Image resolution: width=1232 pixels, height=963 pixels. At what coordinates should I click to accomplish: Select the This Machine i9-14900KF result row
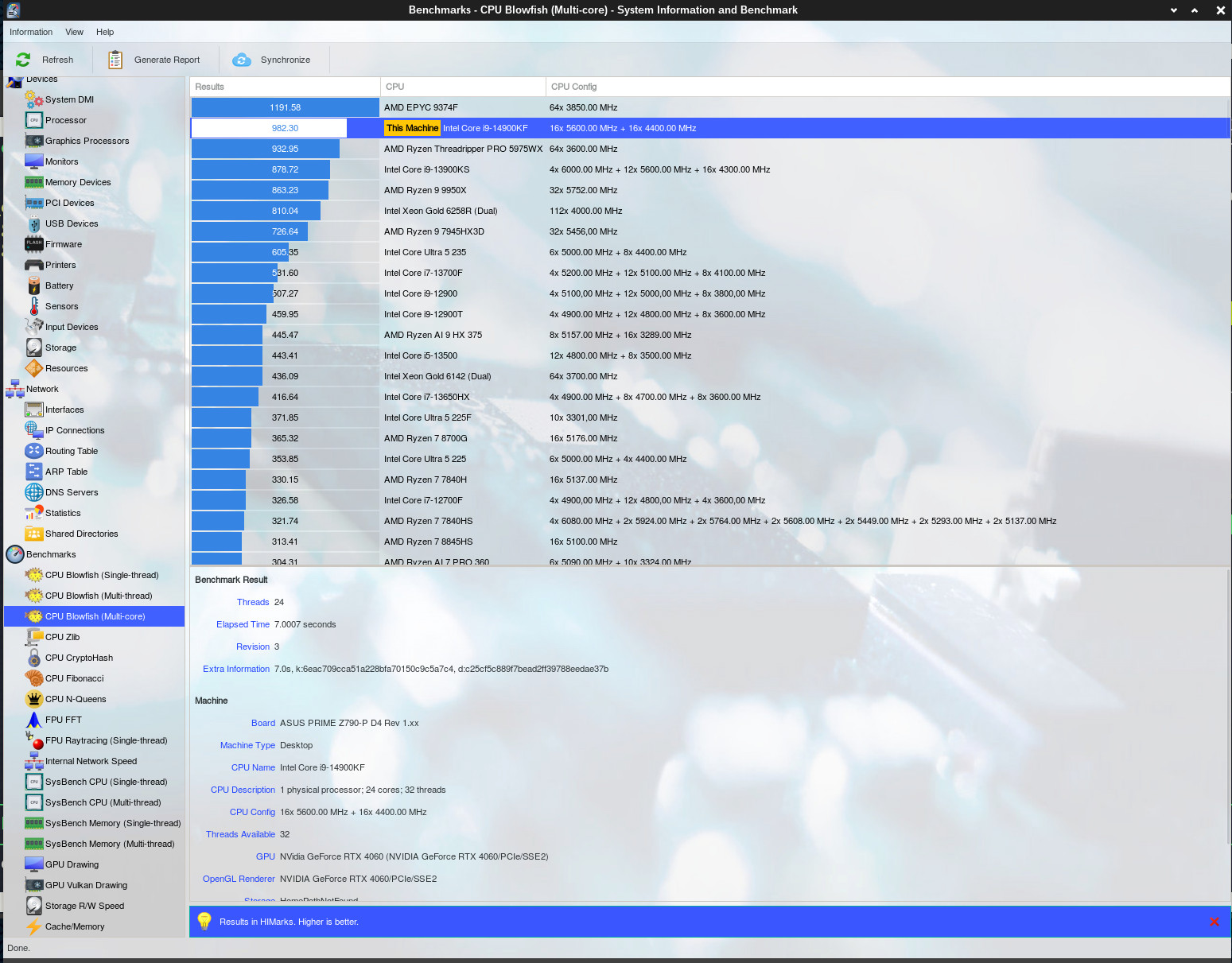pyautogui.click(x=710, y=128)
